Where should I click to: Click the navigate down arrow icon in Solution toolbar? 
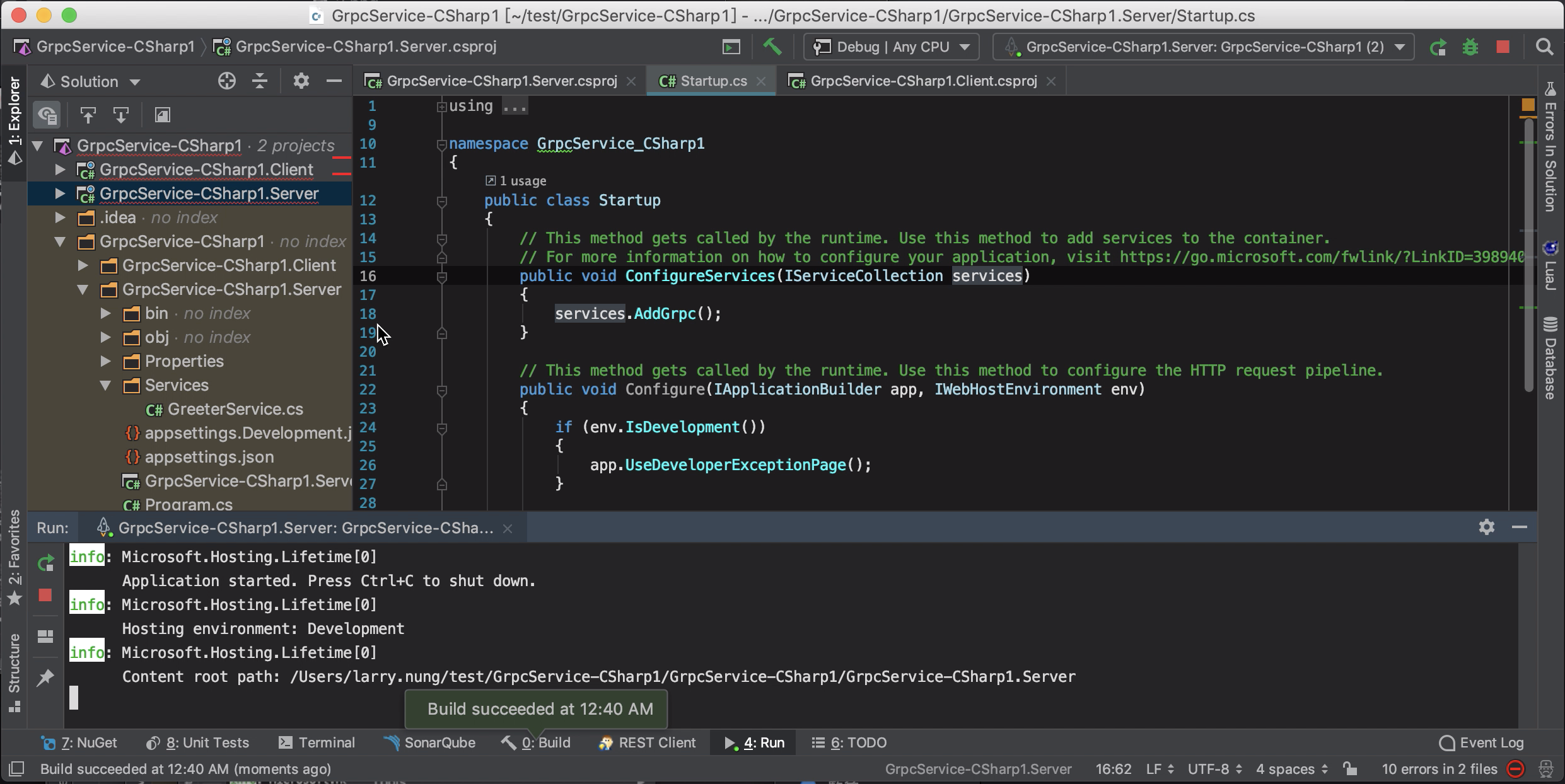(x=120, y=115)
